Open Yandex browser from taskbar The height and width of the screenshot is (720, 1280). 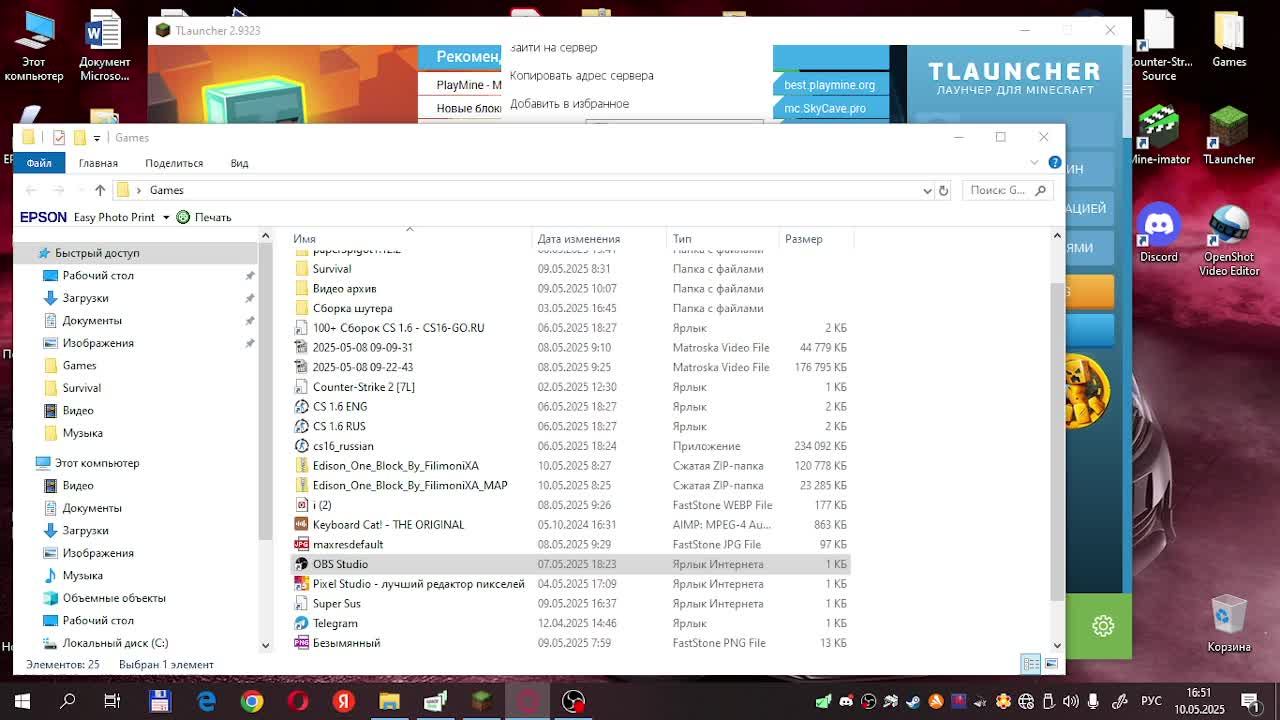(344, 701)
